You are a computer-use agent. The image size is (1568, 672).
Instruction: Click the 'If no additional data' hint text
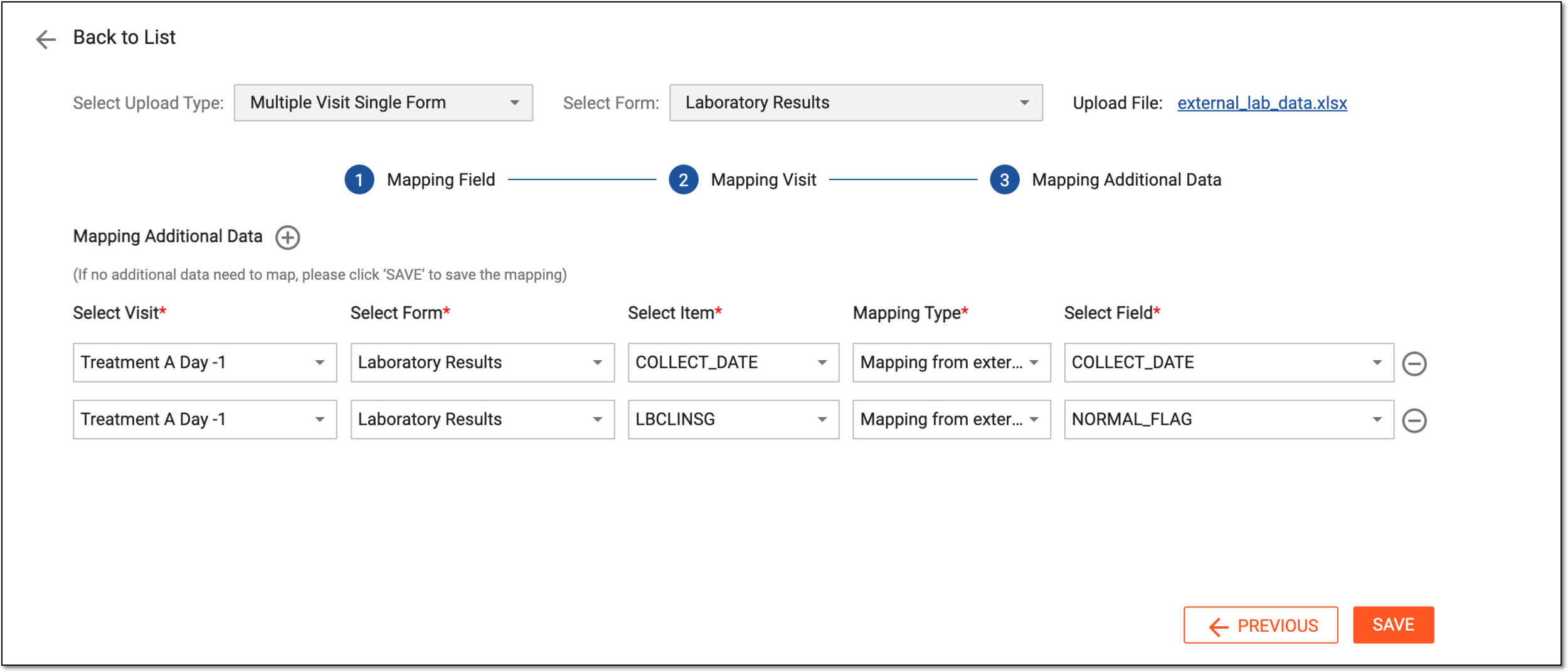pos(320,275)
